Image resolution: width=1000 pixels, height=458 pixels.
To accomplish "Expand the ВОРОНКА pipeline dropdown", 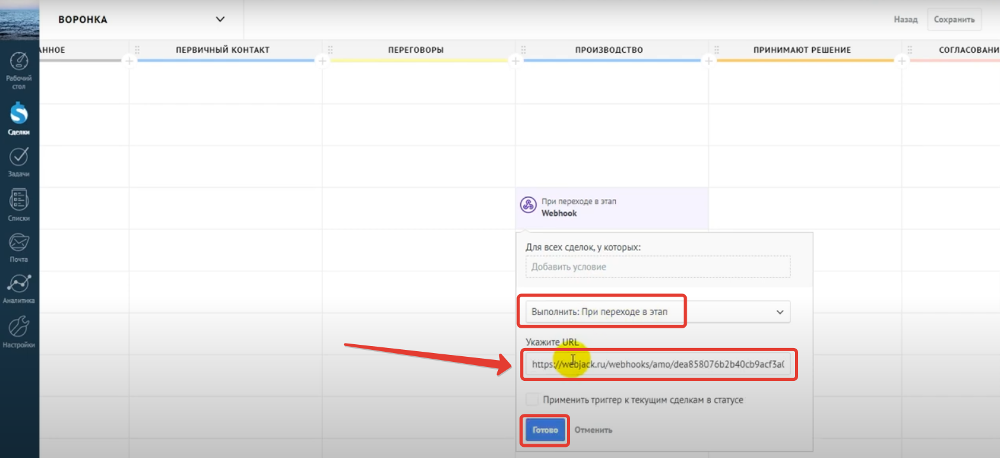I will [221, 19].
